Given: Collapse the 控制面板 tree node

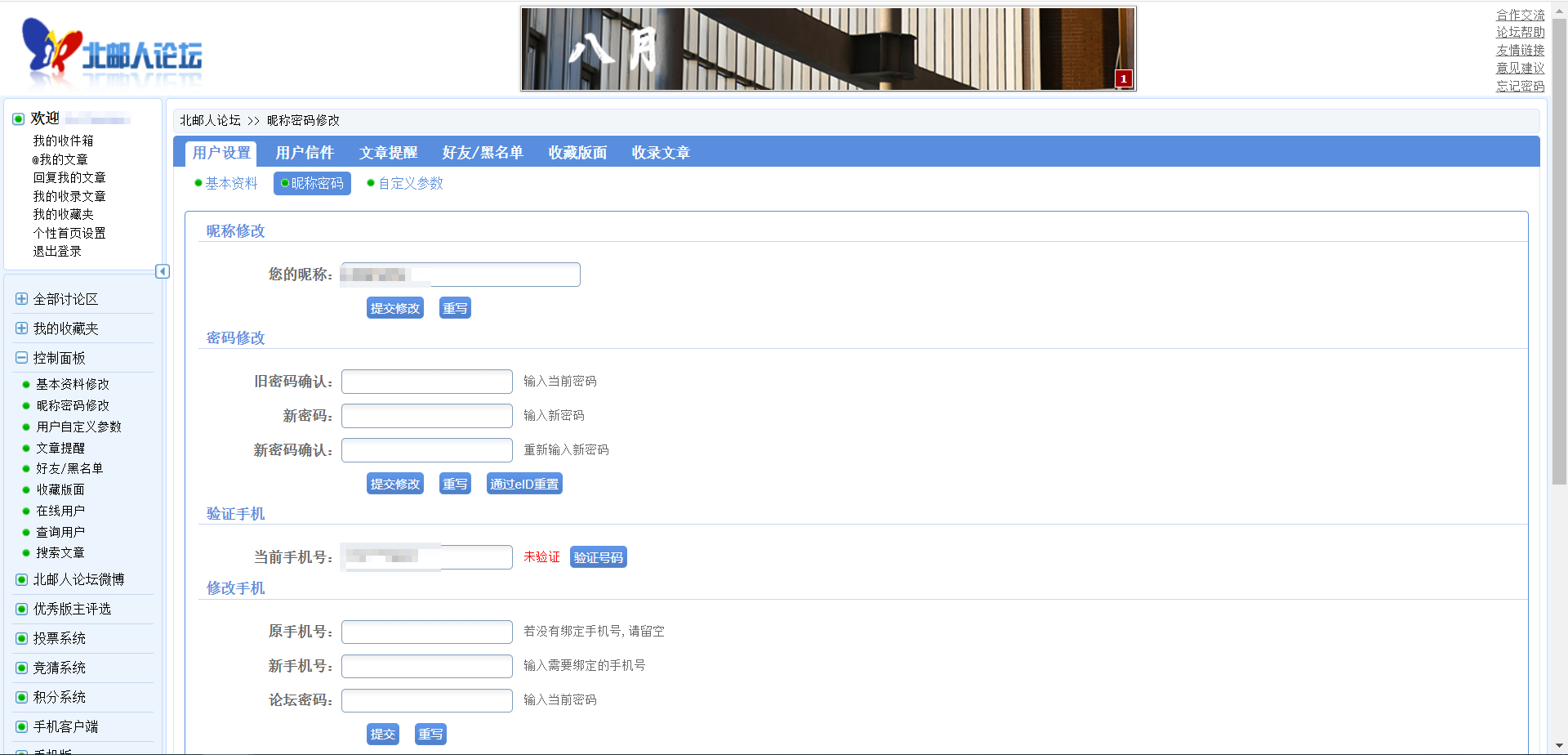Looking at the screenshot, I should point(22,358).
